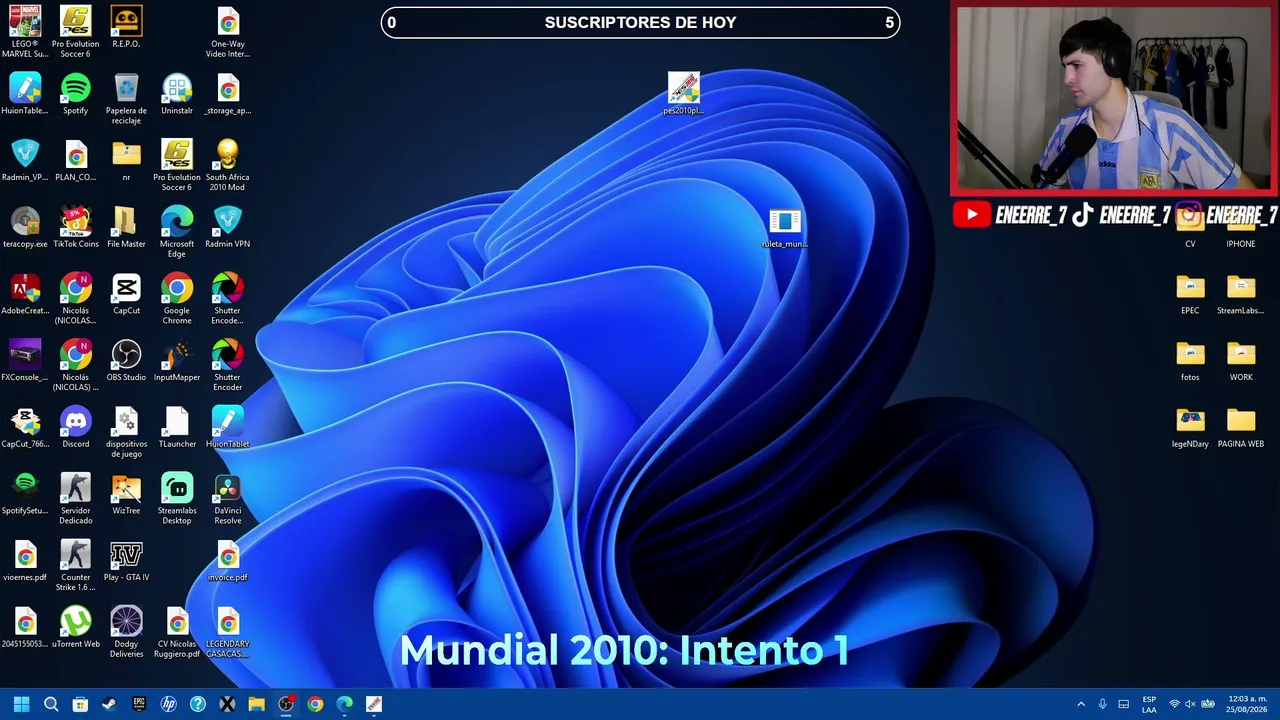Screen dimensions: 1280x720
Task: Open the Google Chrome desktop shortcut
Action: coord(177,300)
